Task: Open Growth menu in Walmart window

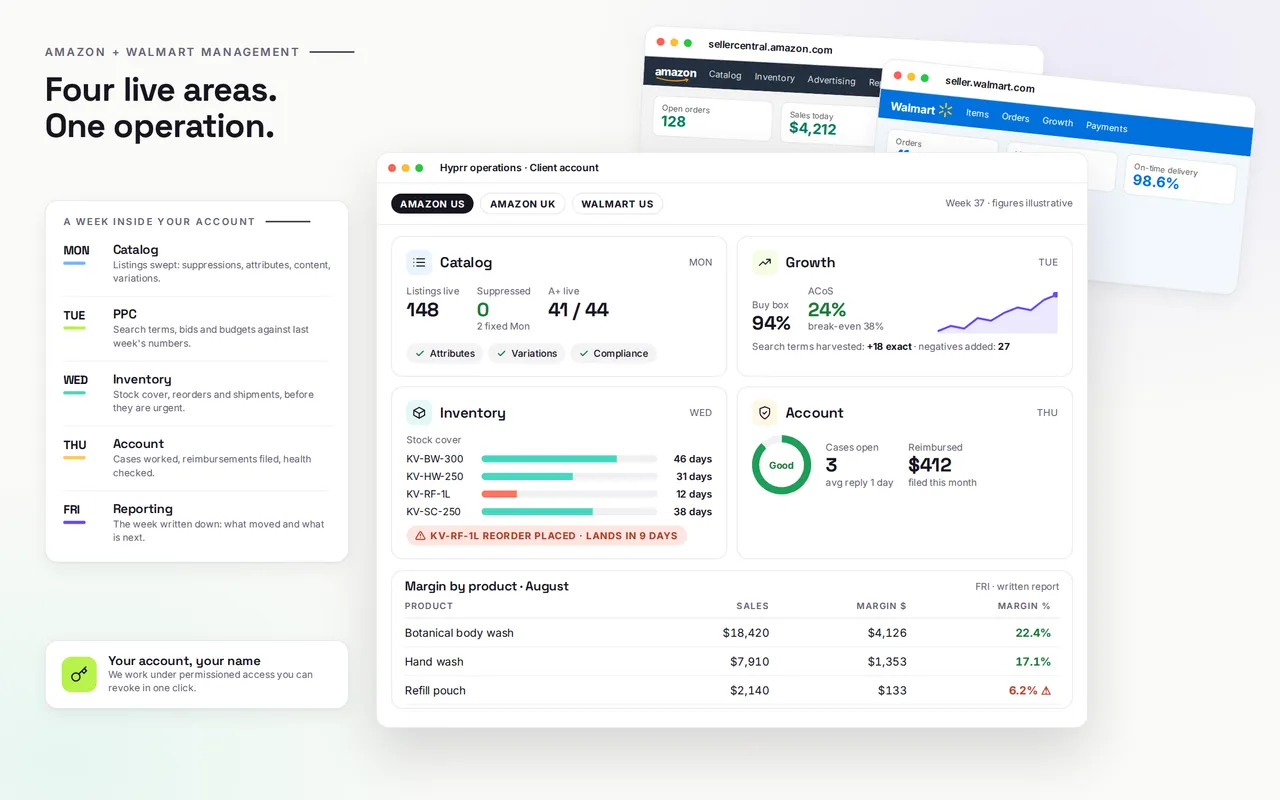Action: pos(1057,121)
